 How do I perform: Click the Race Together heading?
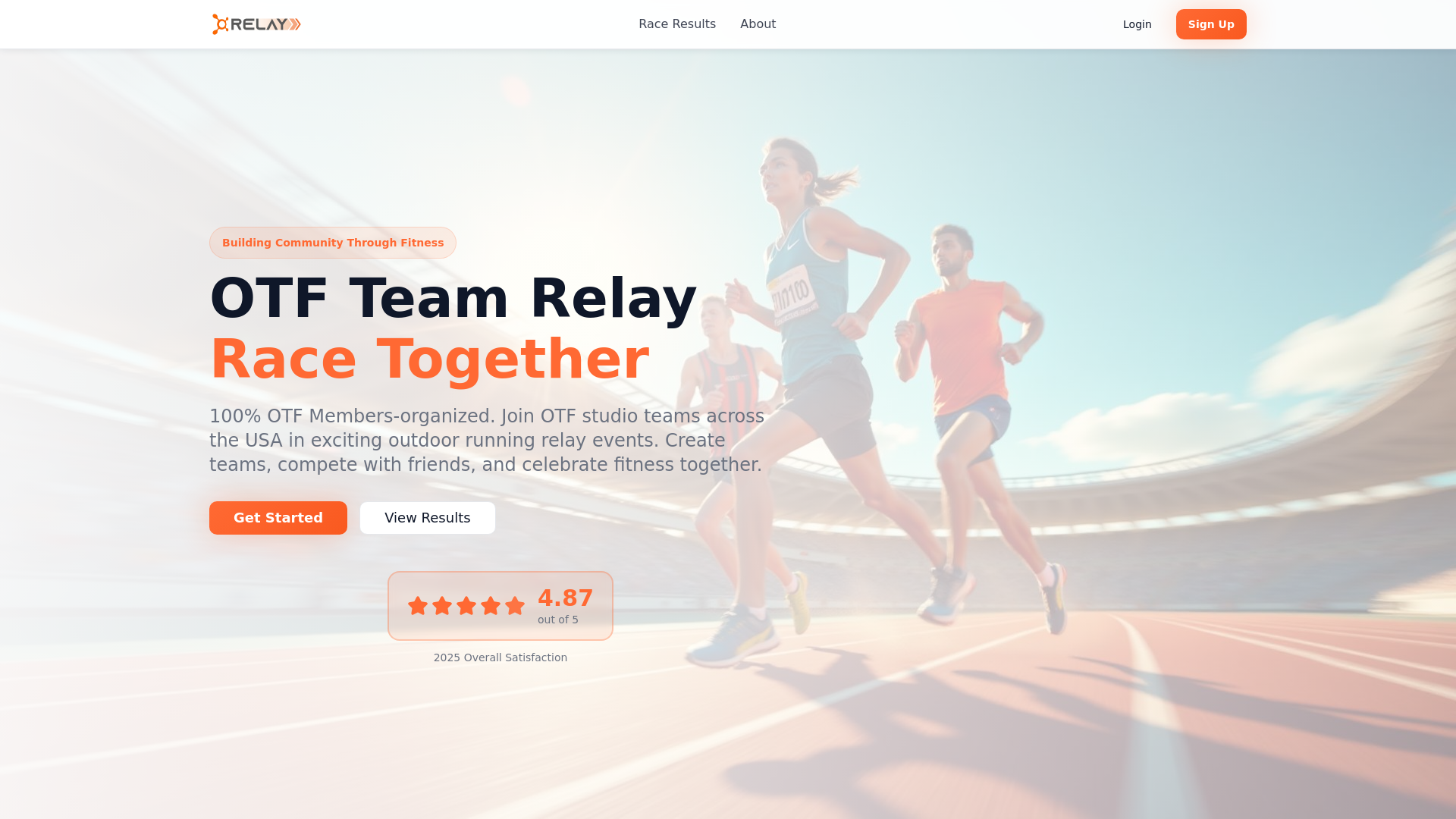[x=429, y=359]
